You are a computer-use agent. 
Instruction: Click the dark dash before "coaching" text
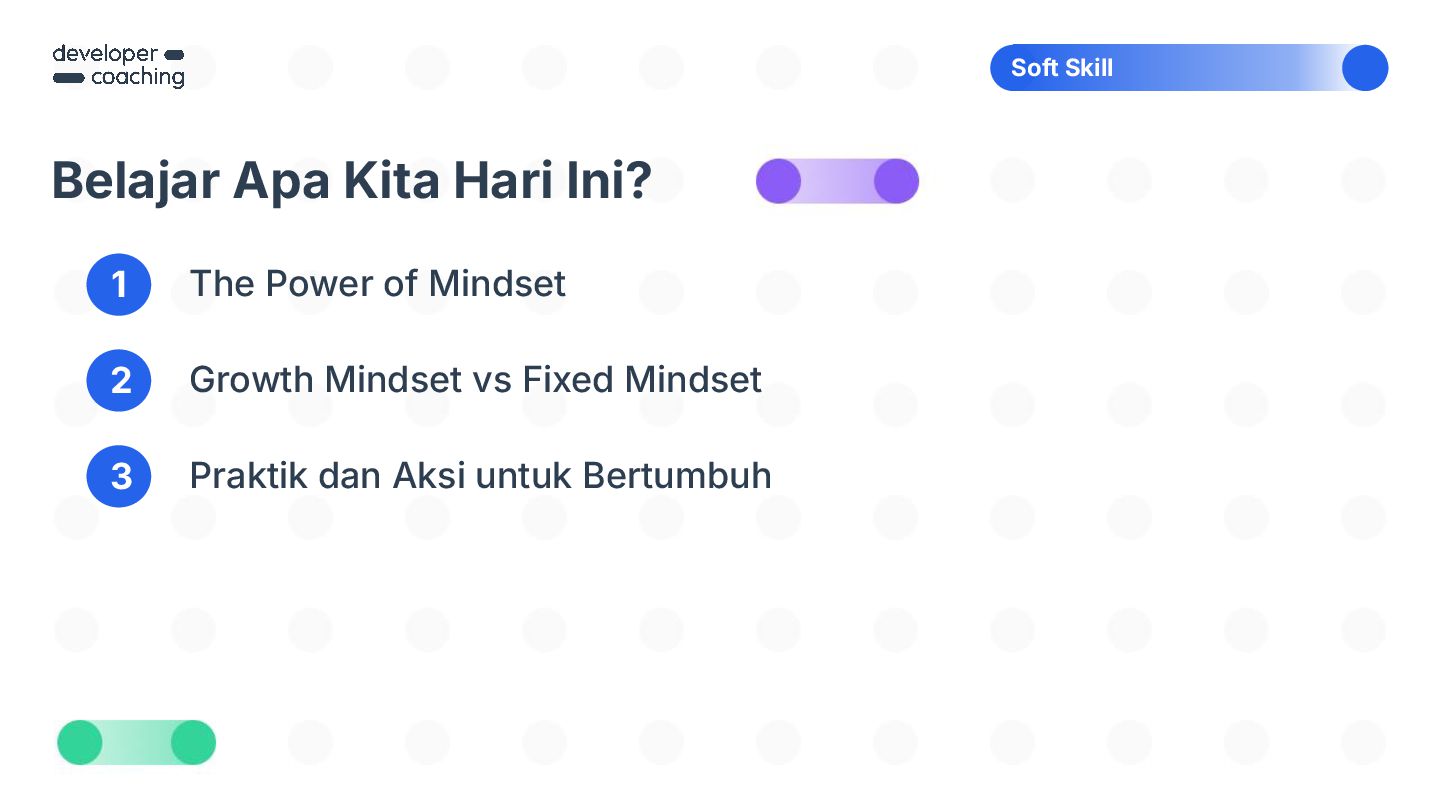[68, 77]
